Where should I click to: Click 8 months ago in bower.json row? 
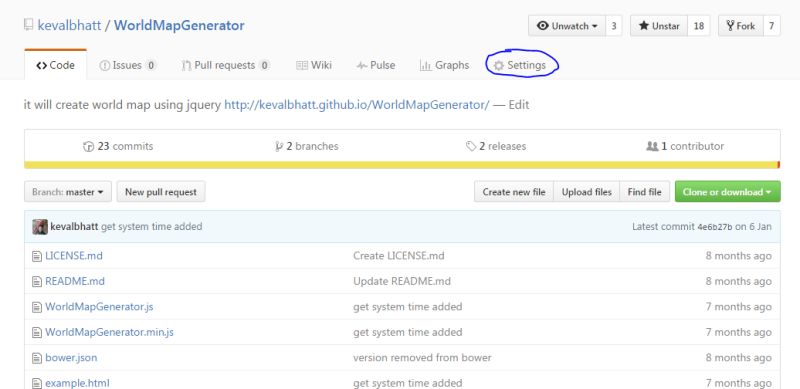click(738, 358)
